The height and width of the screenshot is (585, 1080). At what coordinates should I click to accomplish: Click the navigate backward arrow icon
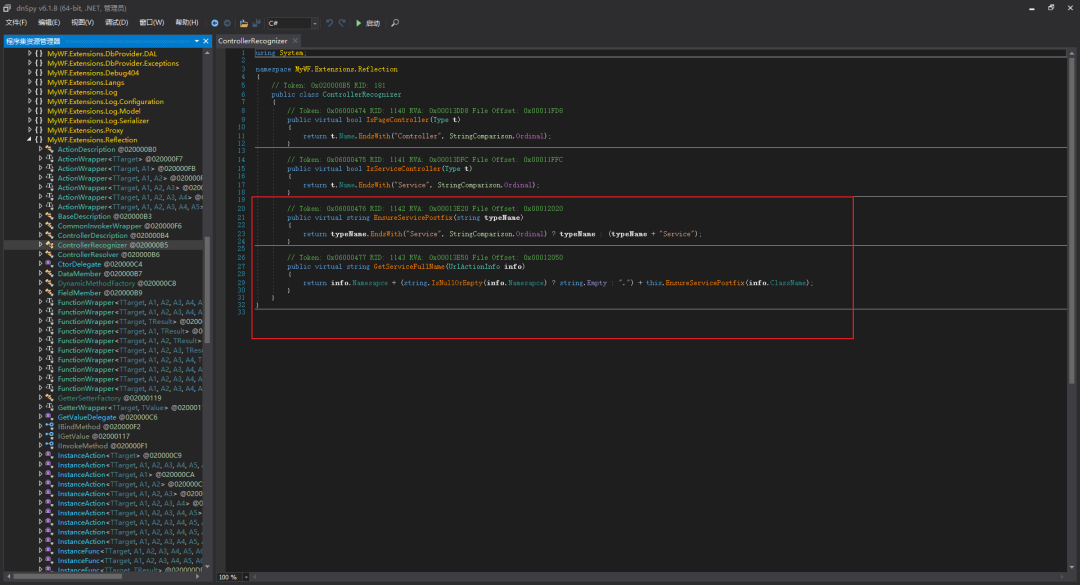[x=214, y=23]
